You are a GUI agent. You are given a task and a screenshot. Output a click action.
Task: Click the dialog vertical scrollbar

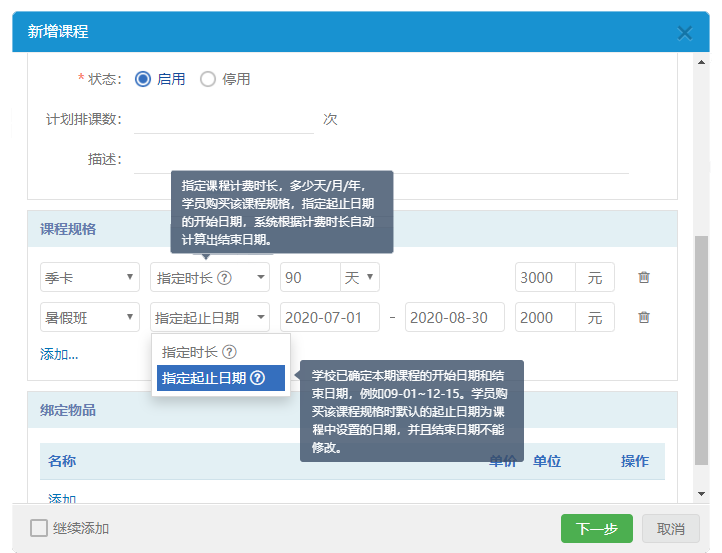[701, 350]
